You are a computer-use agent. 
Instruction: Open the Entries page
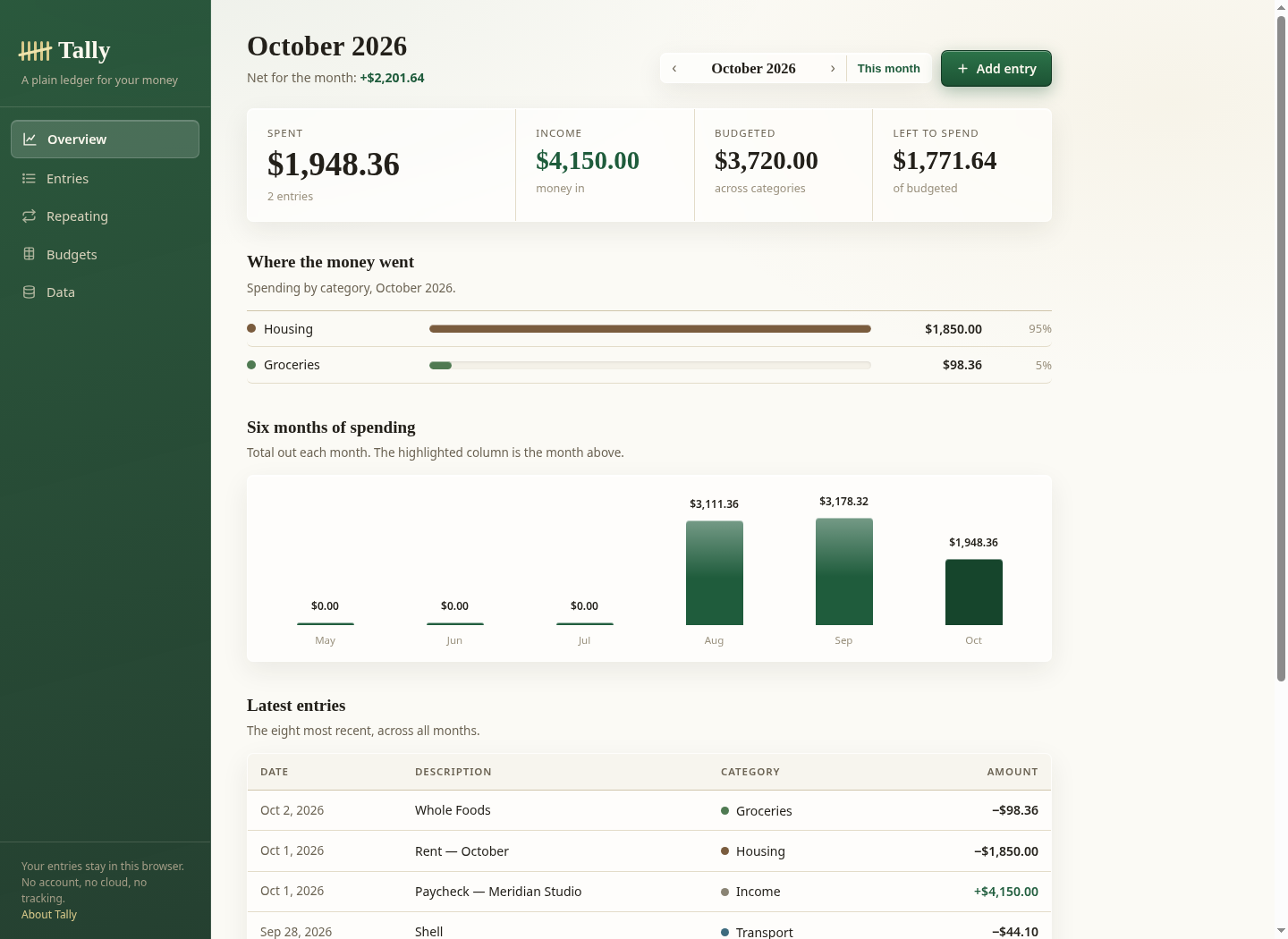coord(105,179)
